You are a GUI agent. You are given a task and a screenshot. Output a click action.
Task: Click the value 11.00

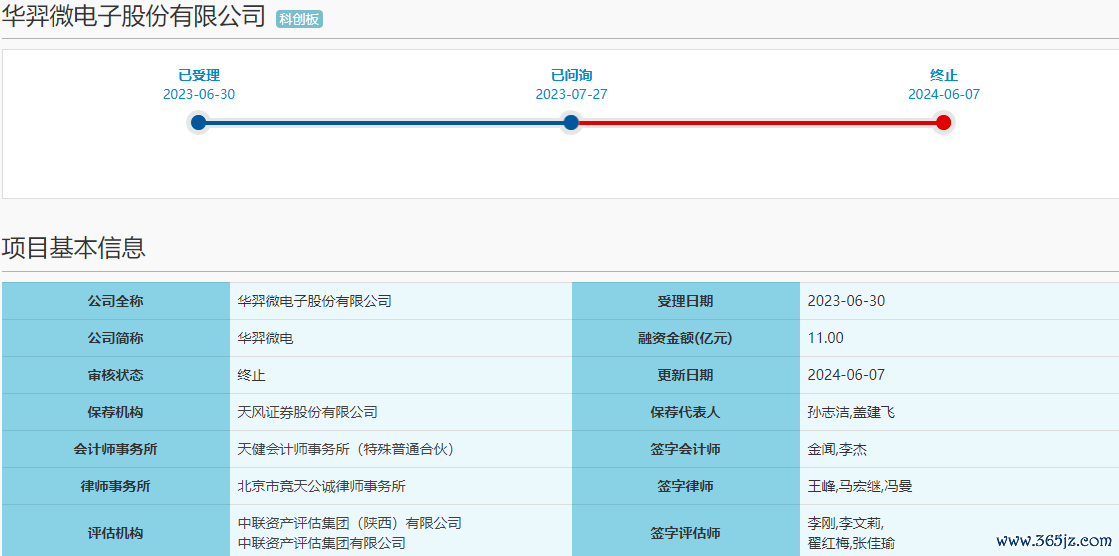pos(826,338)
